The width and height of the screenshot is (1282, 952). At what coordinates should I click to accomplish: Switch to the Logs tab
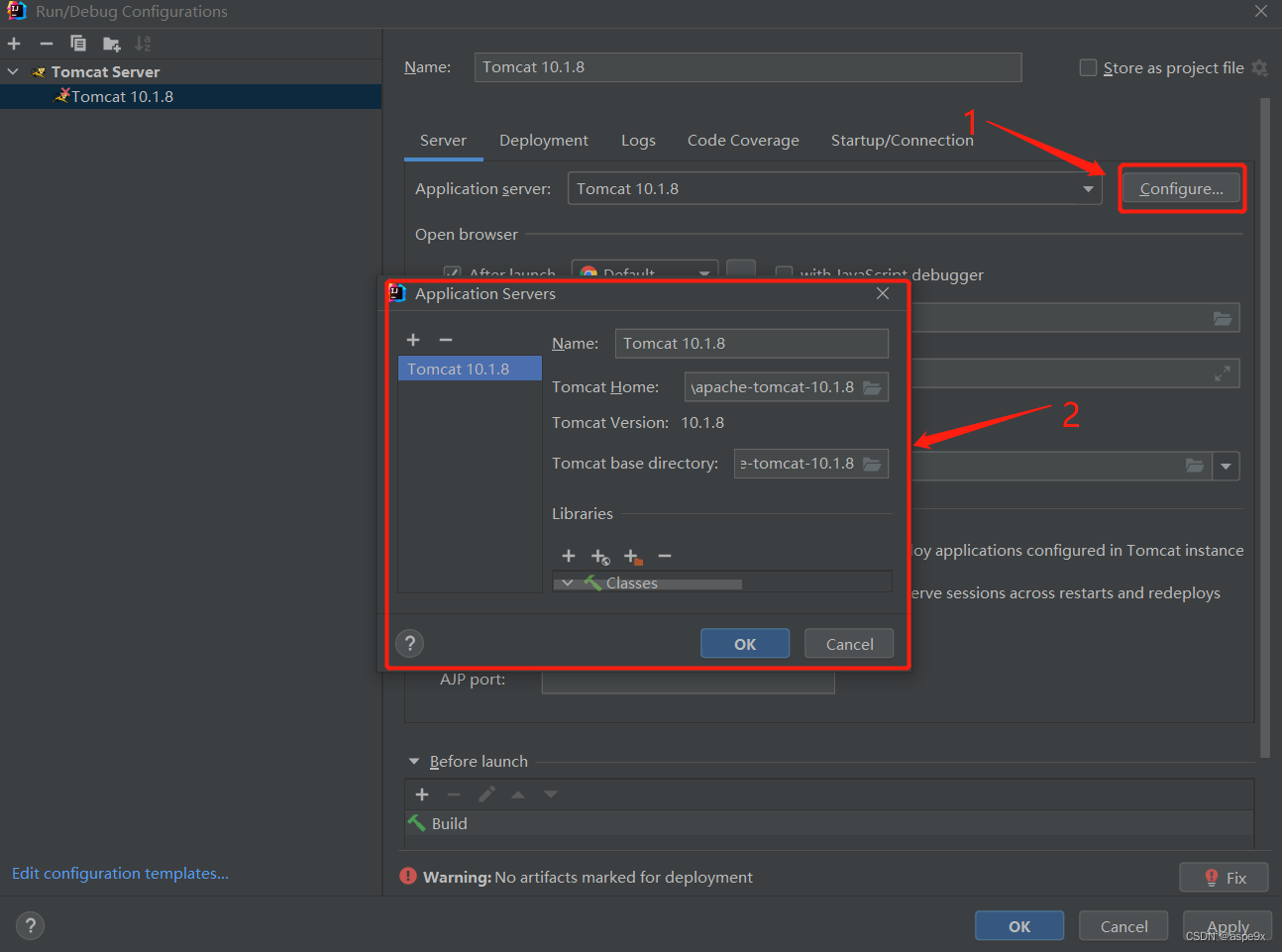click(638, 140)
